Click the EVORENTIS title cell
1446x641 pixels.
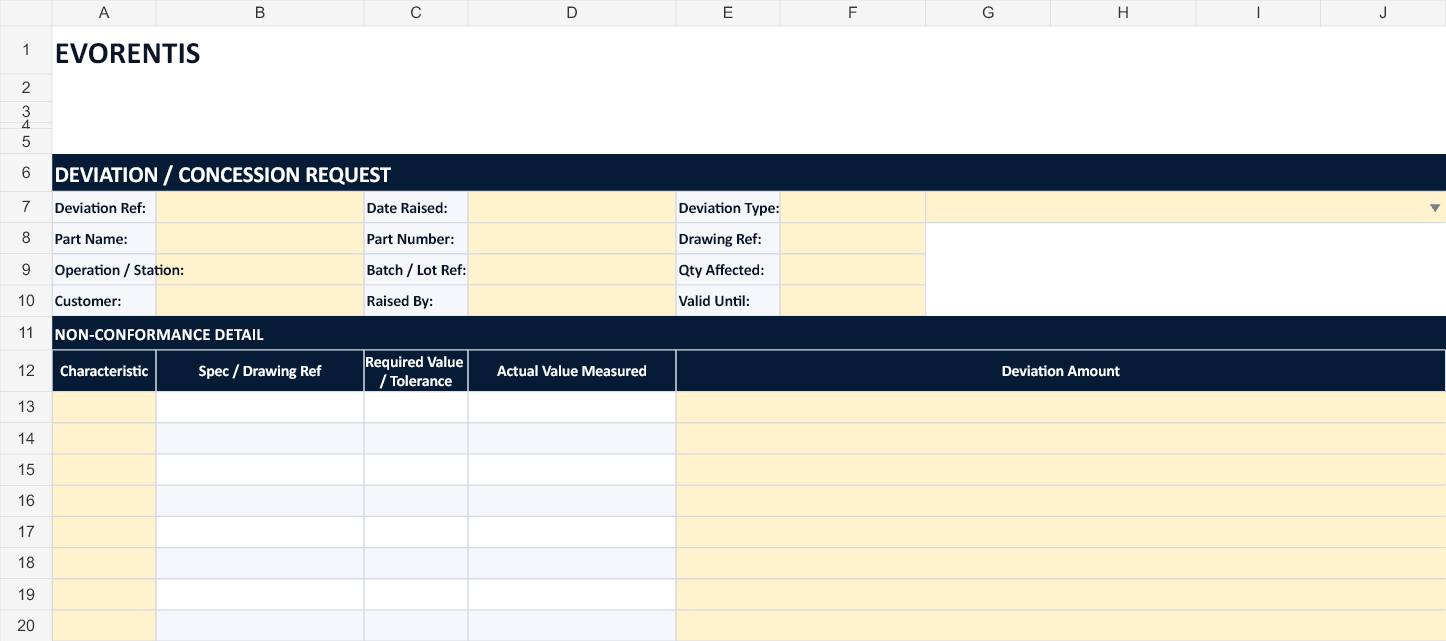click(x=127, y=54)
